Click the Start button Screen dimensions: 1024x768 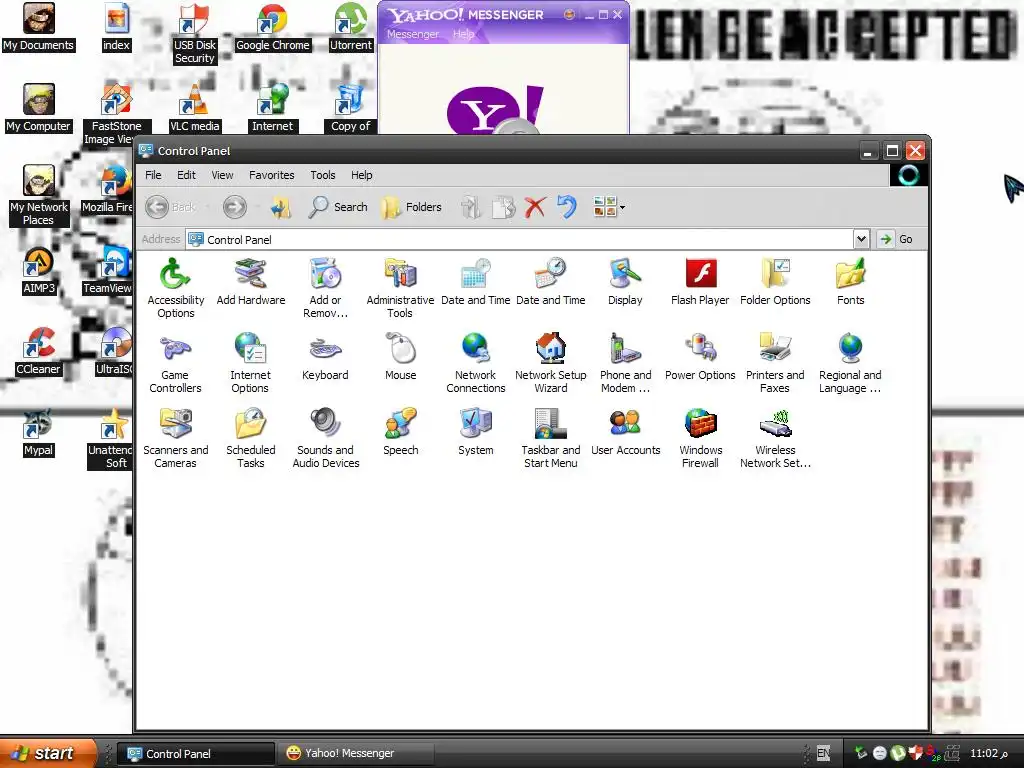click(47, 753)
